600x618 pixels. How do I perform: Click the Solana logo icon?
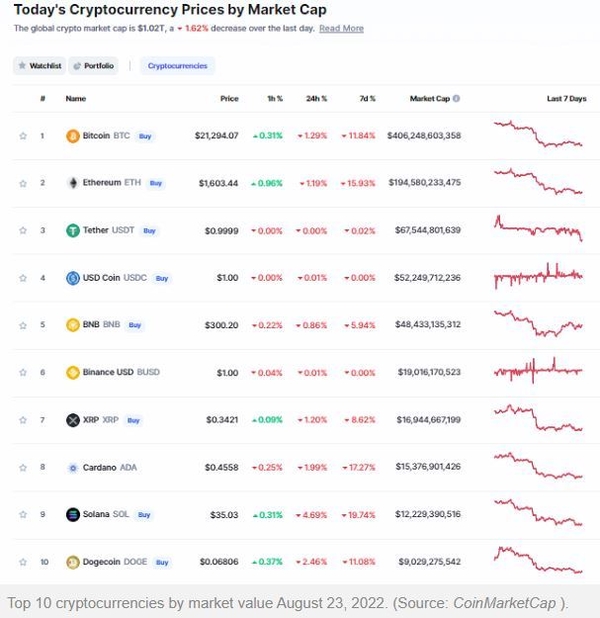pyautogui.click(x=73, y=514)
